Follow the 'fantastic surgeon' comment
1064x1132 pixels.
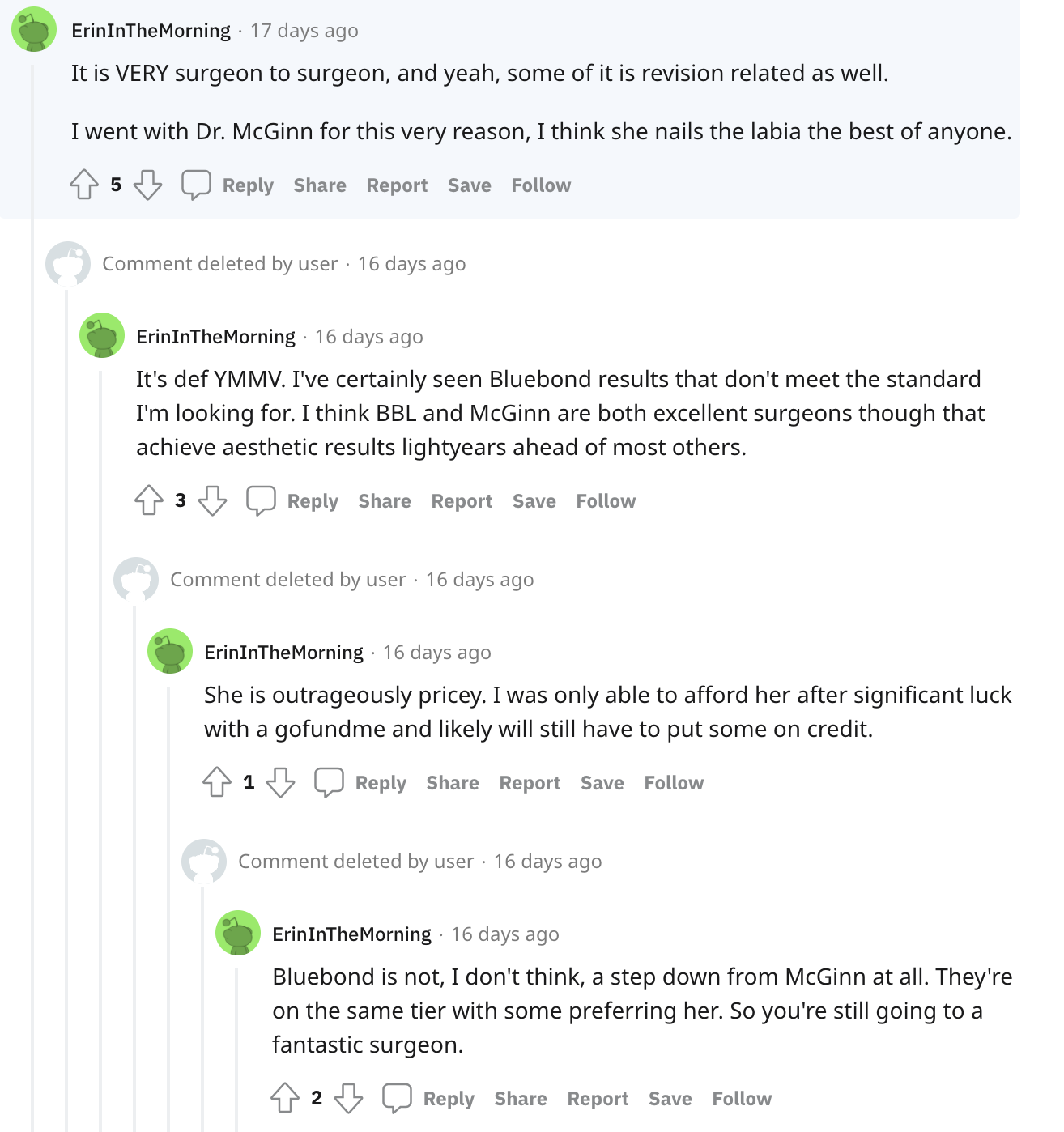(742, 1098)
